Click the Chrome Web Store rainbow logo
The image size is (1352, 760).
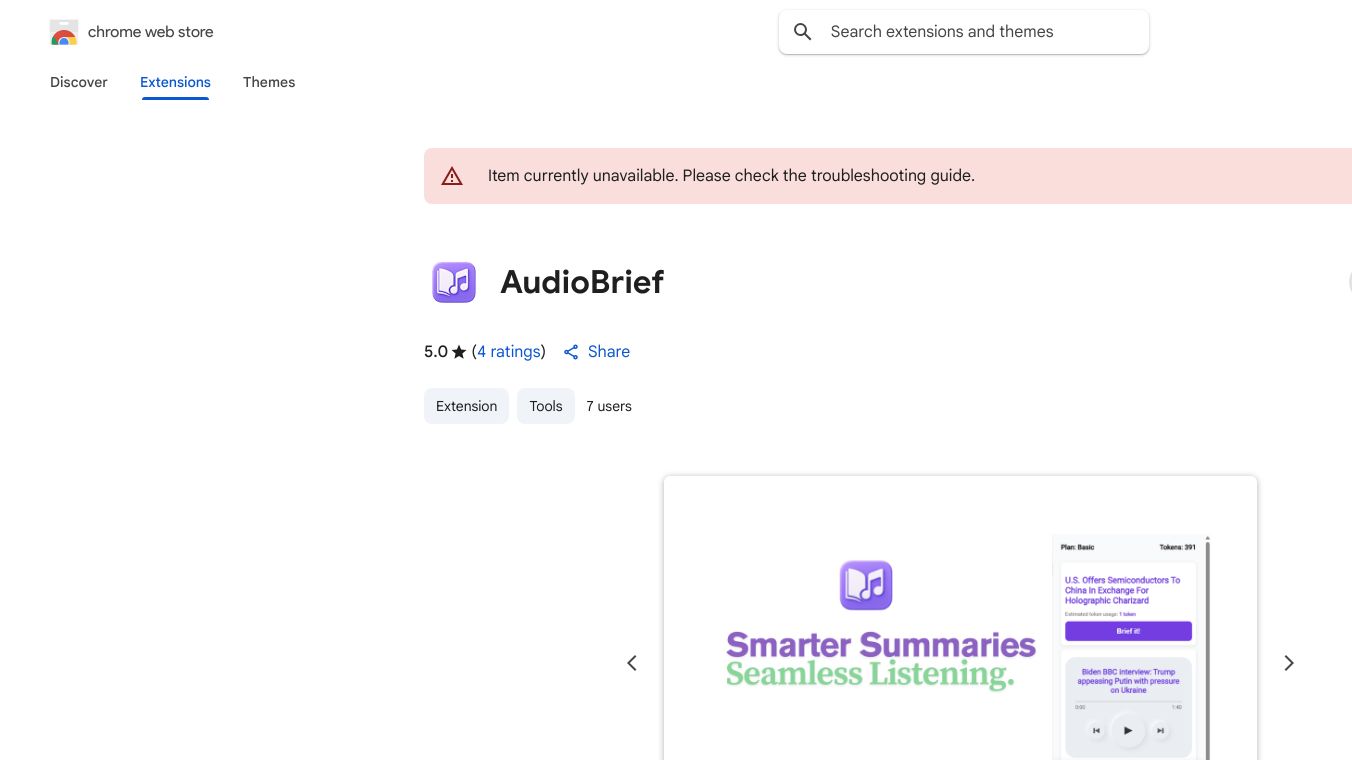click(64, 33)
